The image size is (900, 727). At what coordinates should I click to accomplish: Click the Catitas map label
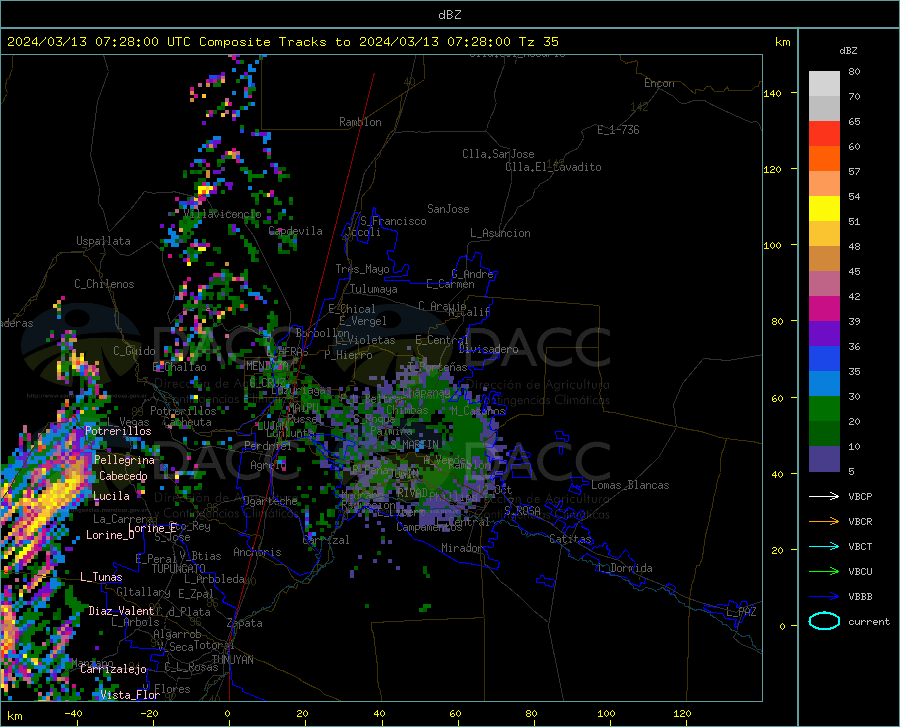point(571,539)
